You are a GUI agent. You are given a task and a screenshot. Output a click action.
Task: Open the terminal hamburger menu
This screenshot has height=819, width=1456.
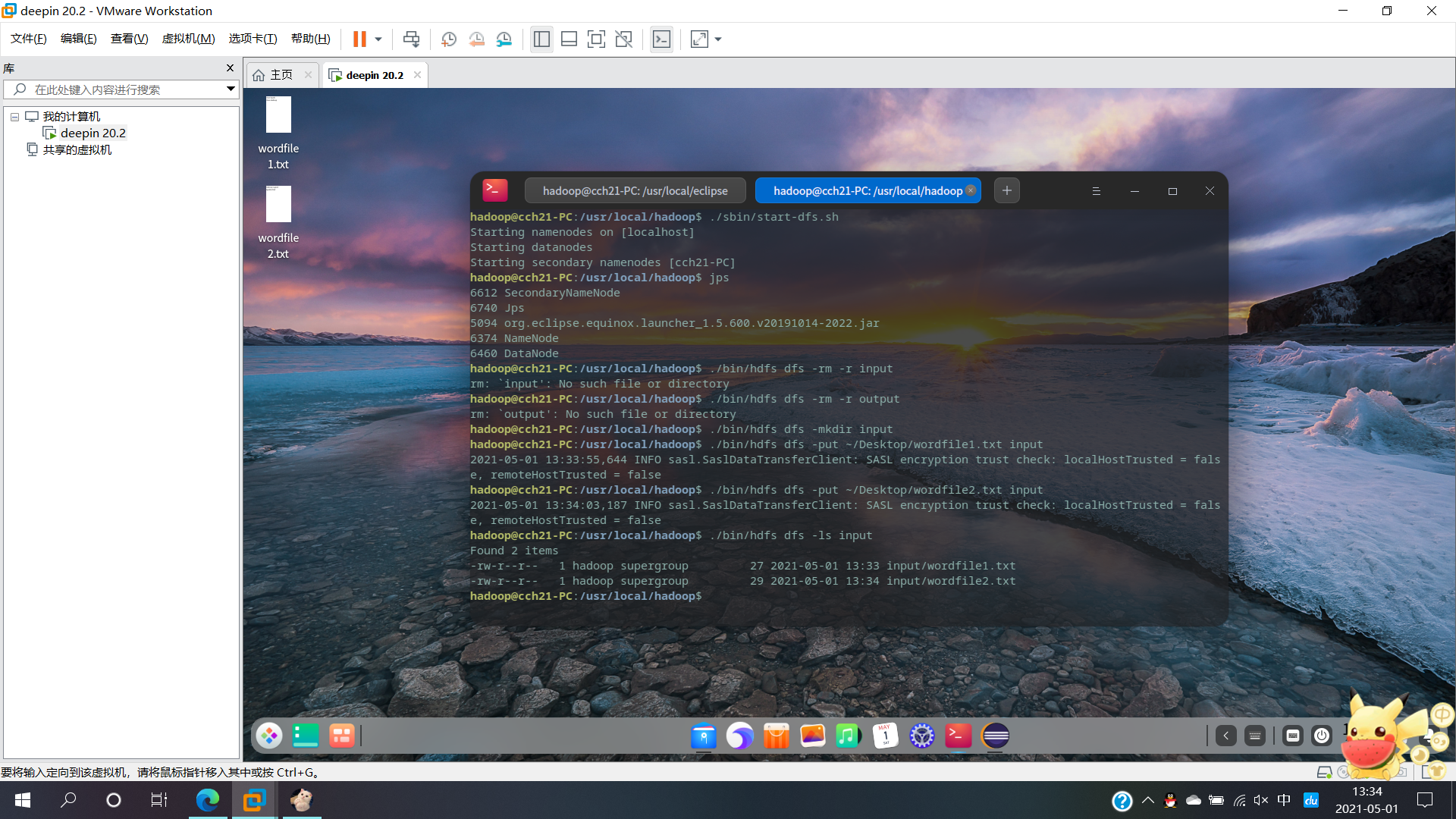tap(1096, 191)
